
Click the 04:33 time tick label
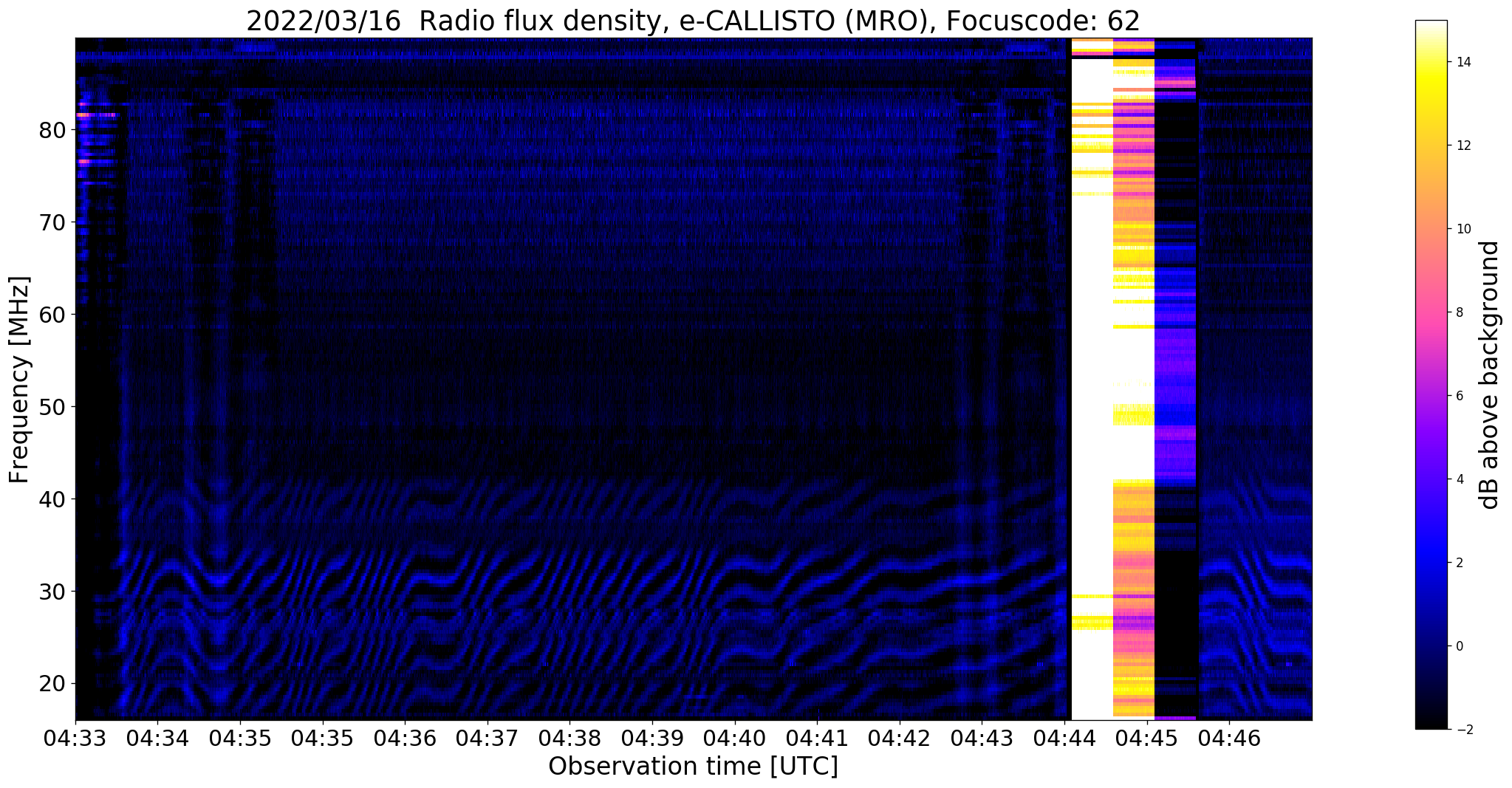tap(75, 738)
